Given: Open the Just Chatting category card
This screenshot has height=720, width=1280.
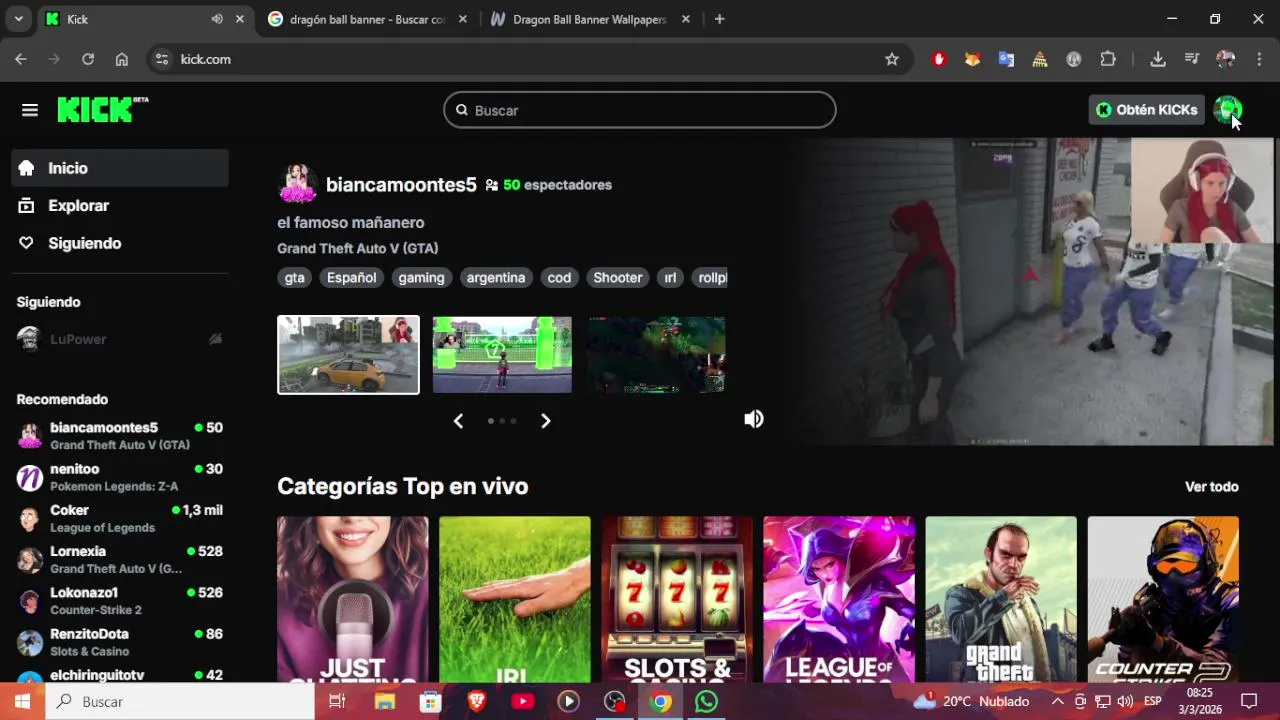Looking at the screenshot, I should point(352,599).
